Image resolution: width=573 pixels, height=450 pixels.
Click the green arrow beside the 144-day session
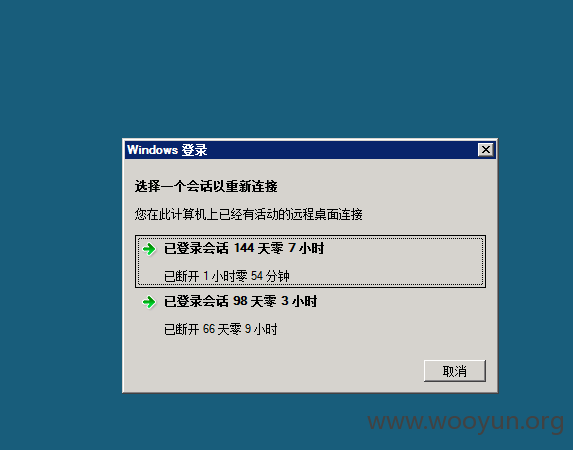[x=149, y=249]
